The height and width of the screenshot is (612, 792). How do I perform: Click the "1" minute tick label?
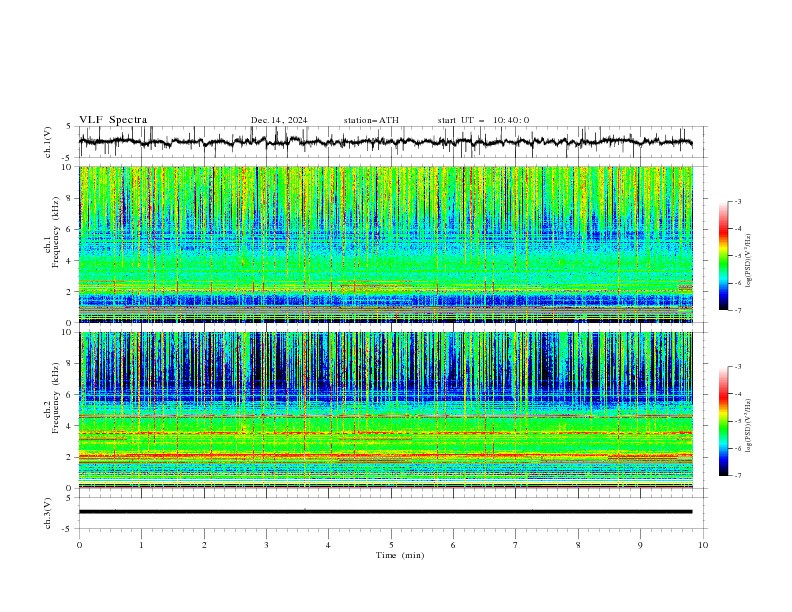[x=141, y=545]
